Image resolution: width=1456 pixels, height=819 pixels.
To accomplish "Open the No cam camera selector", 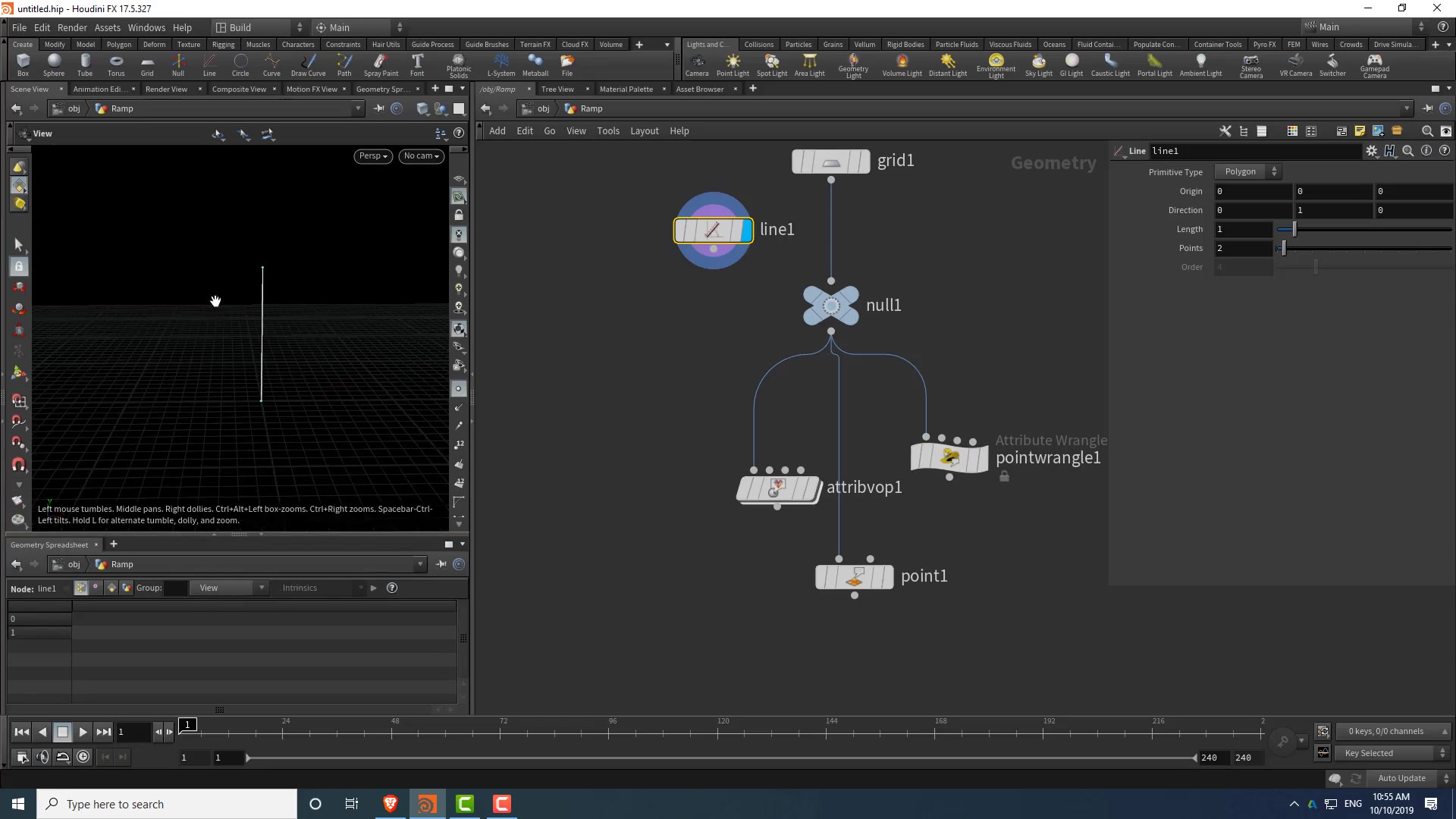I will point(420,156).
